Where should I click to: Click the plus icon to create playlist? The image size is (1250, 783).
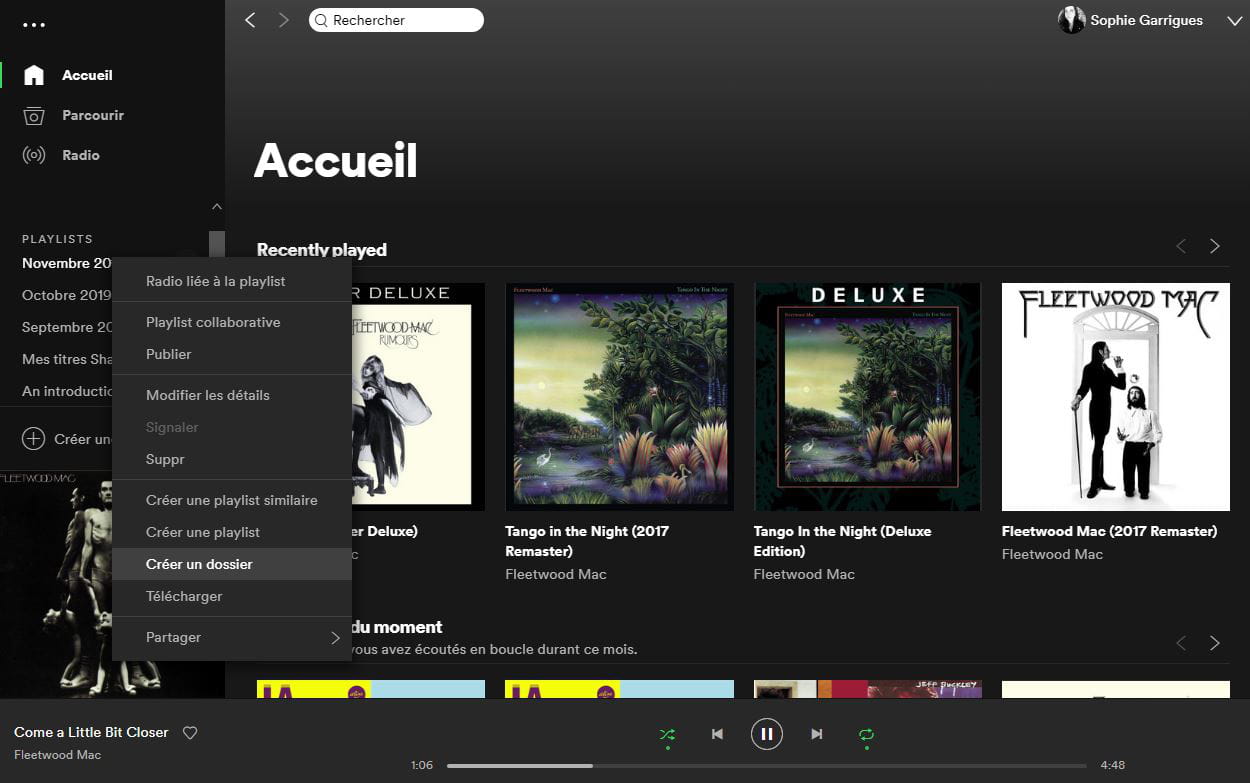(x=34, y=439)
